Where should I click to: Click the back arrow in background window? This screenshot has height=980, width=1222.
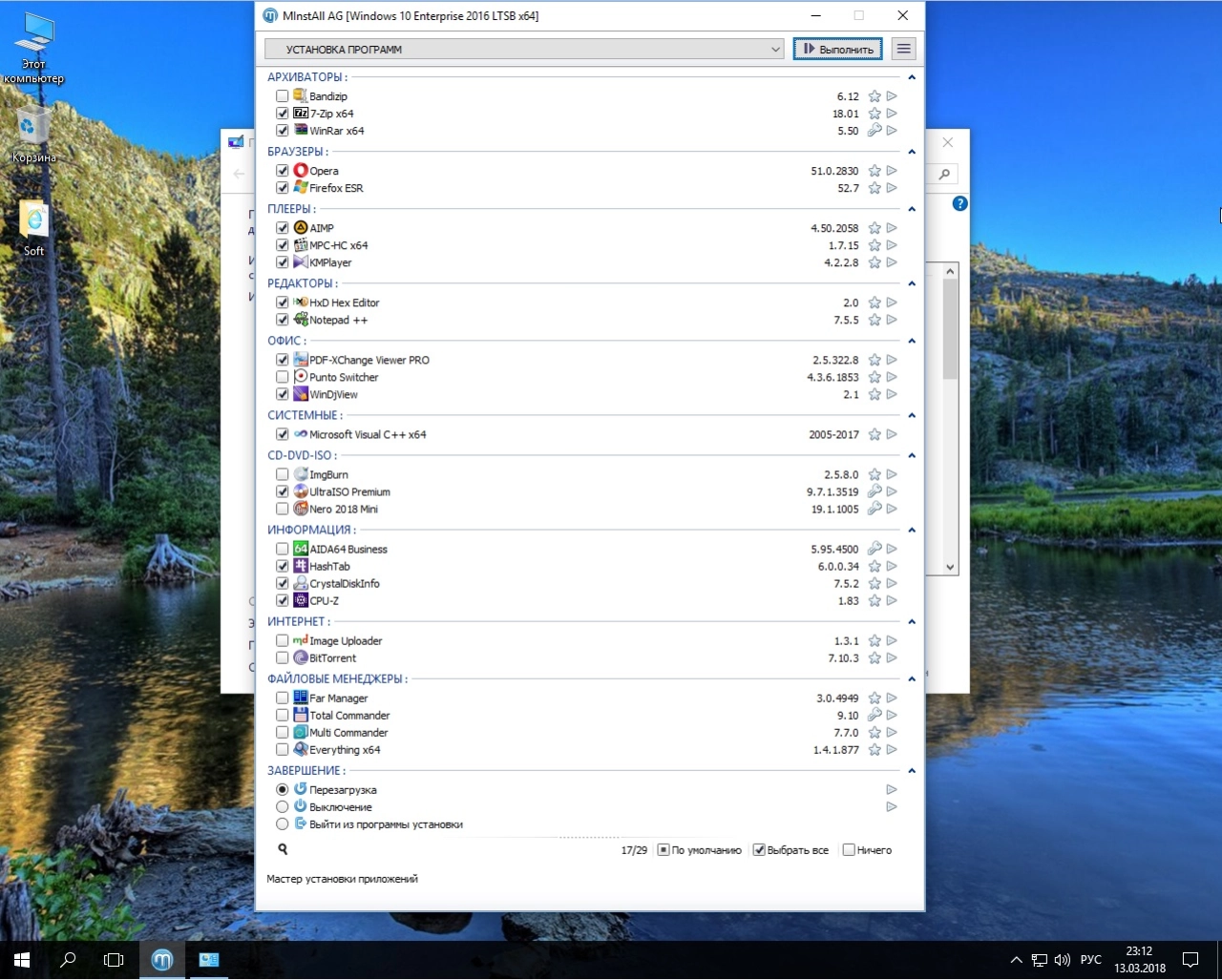[x=239, y=174]
